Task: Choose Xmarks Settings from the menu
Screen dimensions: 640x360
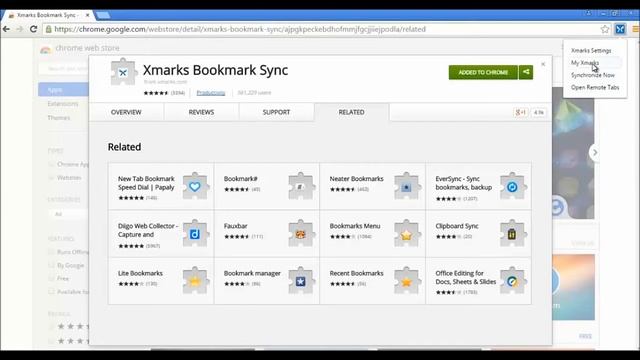Action: 591,51
